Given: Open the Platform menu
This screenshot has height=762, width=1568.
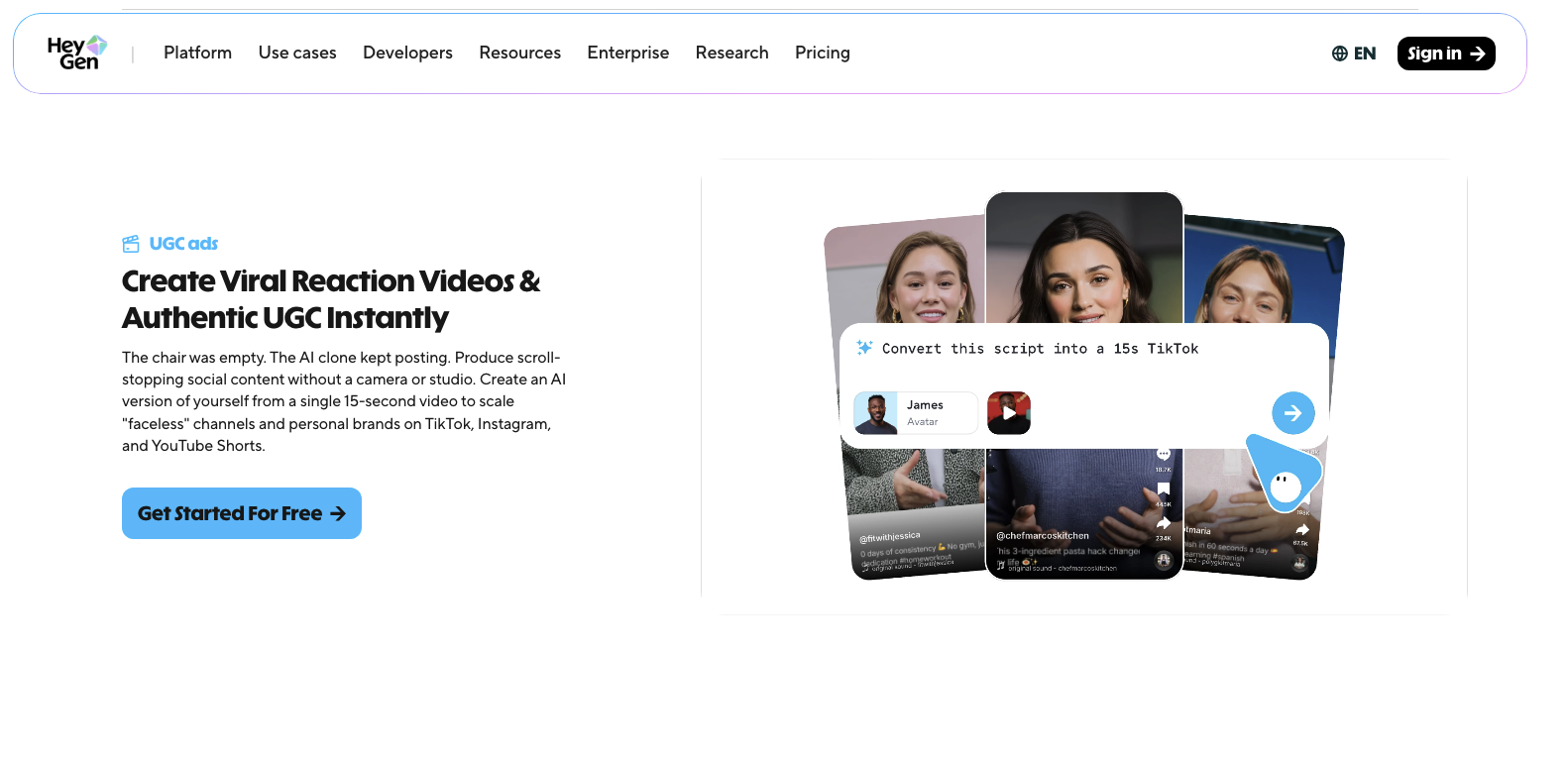Looking at the screenshot, I should pyautogui.click(x=197, y=54).
